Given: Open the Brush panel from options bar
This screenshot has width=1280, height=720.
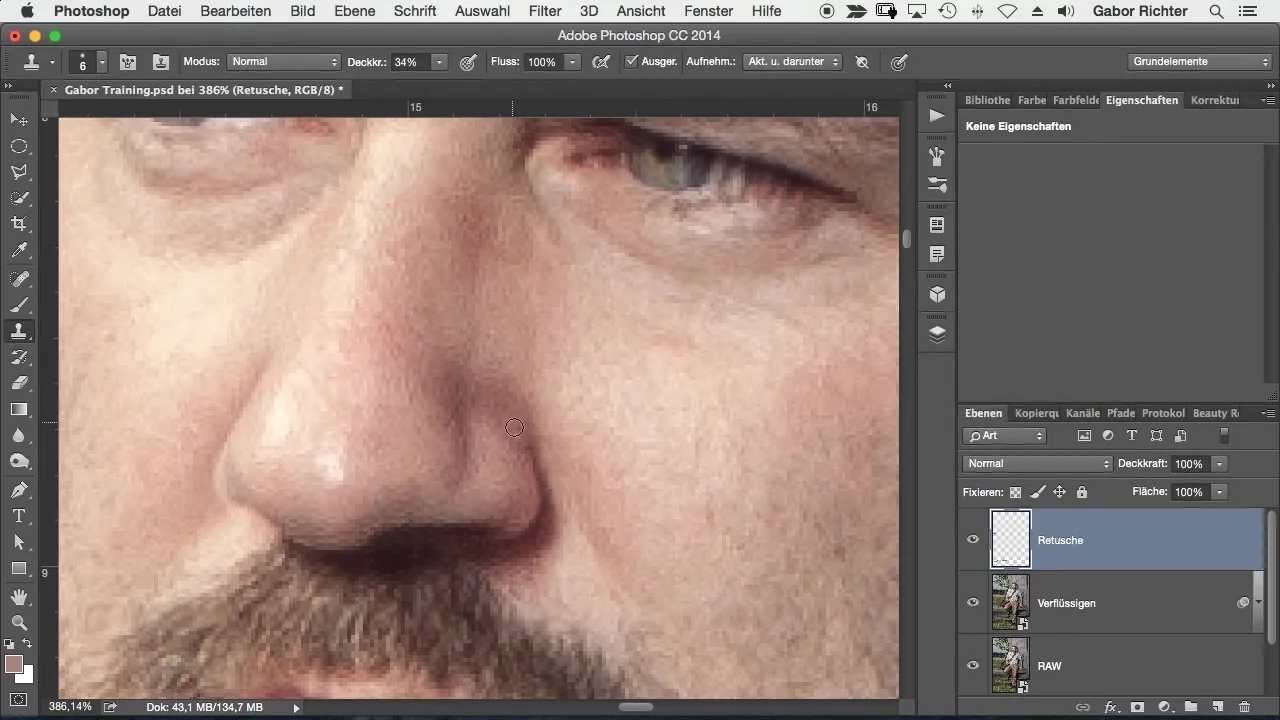Looking at the screenshot, I should (x=128, y=62).
